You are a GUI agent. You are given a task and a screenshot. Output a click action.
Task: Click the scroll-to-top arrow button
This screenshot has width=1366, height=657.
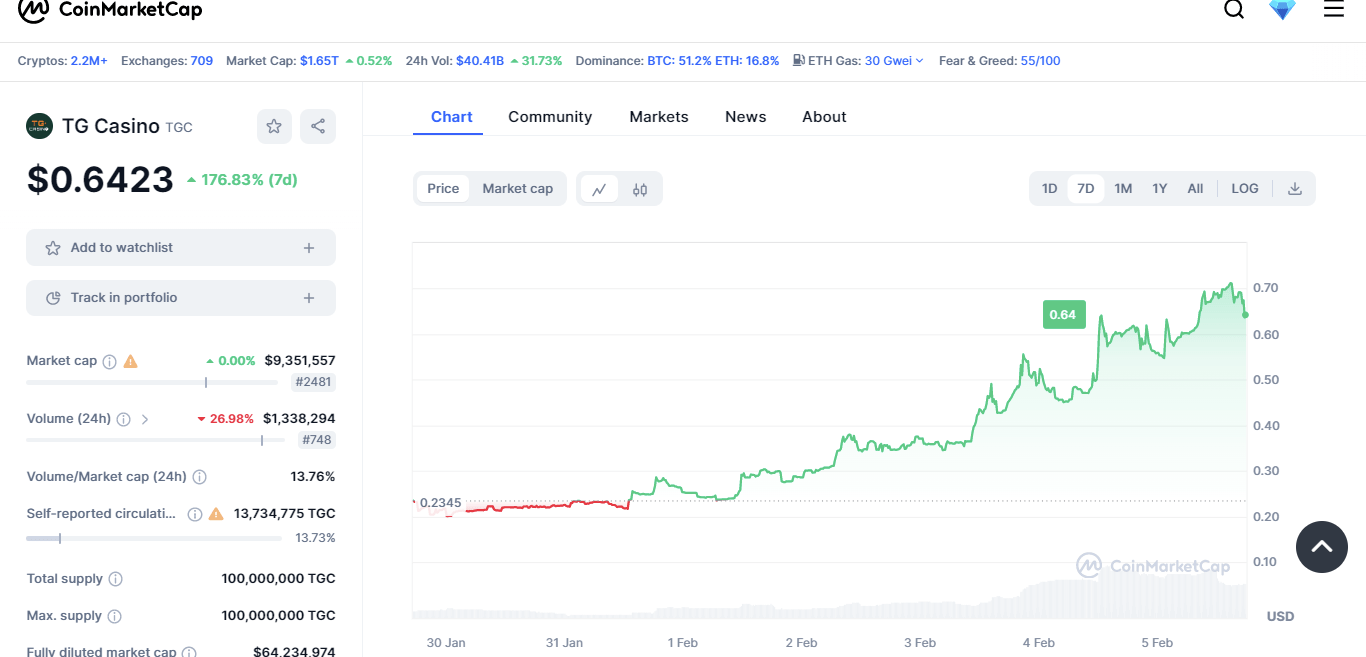[1322, 546]
